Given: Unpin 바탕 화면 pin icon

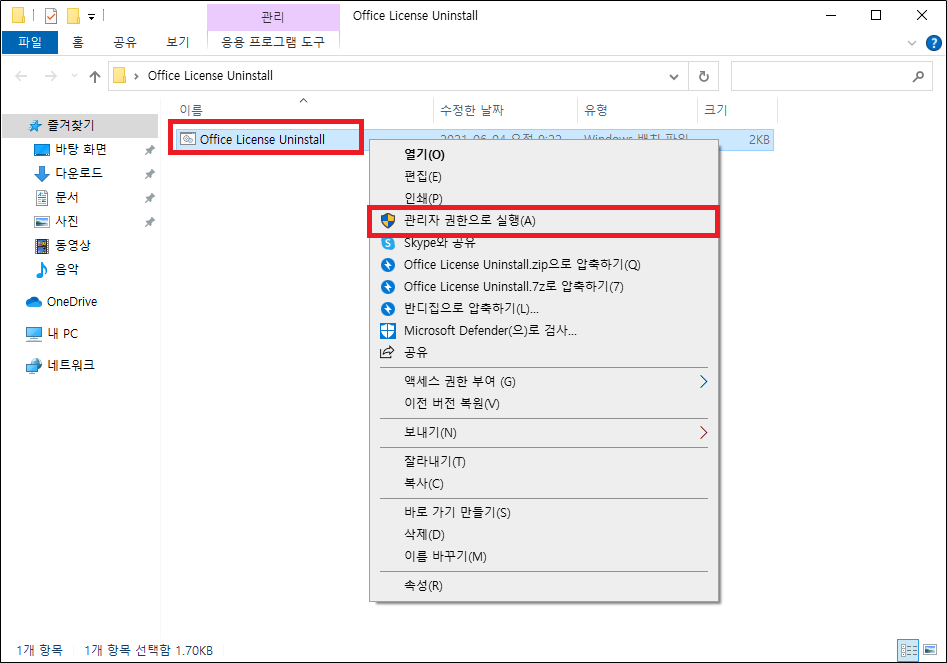Looking at the screenshot, I should pyautogui.click(x=149, y=150).
